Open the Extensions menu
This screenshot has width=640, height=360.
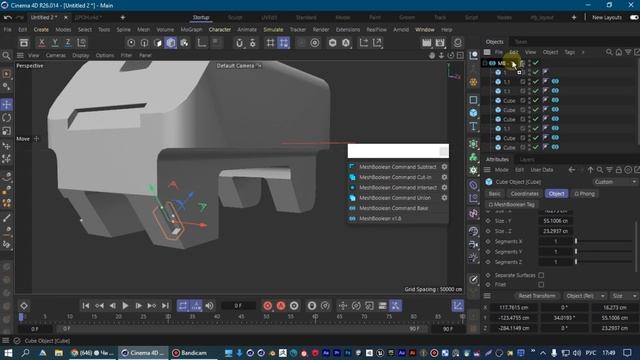point(348,29)
